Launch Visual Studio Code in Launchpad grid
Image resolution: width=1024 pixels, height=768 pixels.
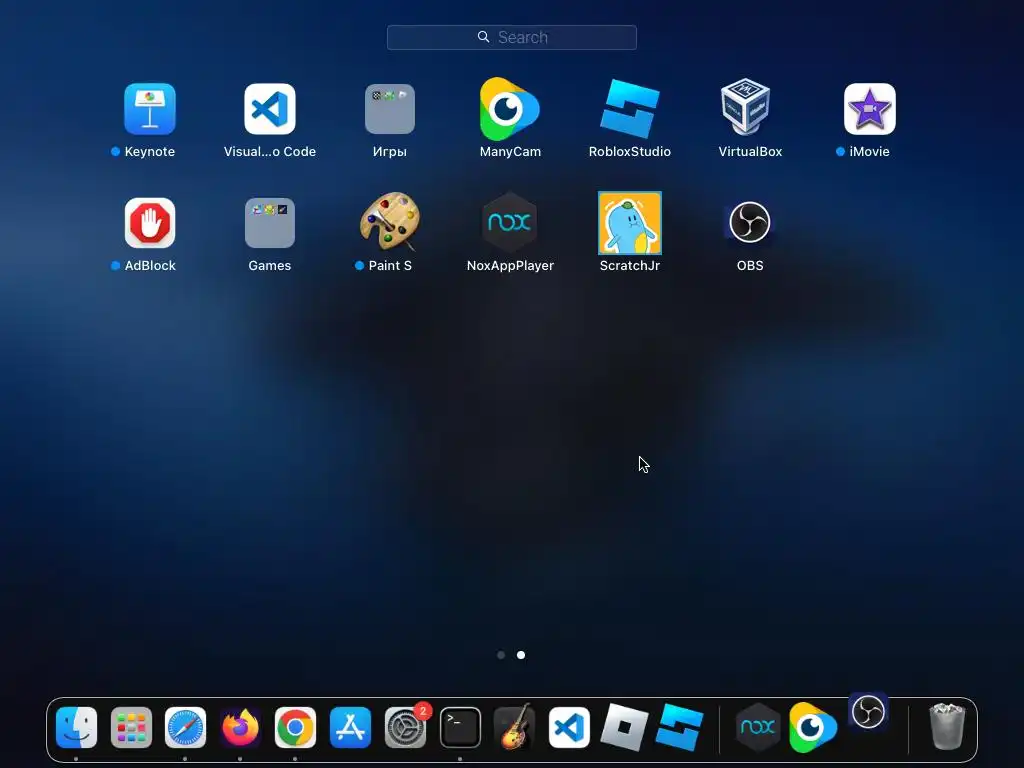270,109
